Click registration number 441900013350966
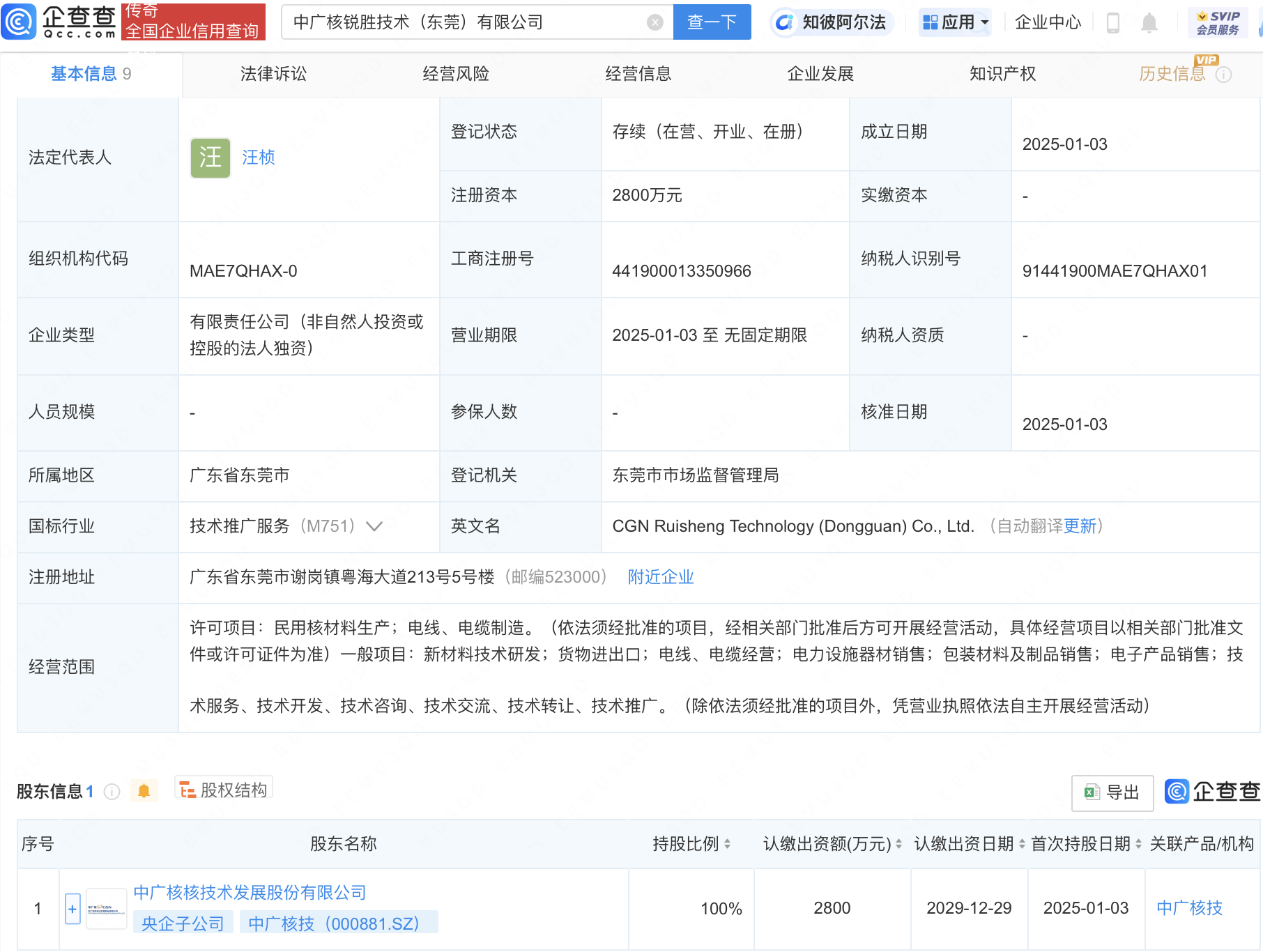Image resolution: width=1263 pixels, height=952 pixels. (682, 271)
